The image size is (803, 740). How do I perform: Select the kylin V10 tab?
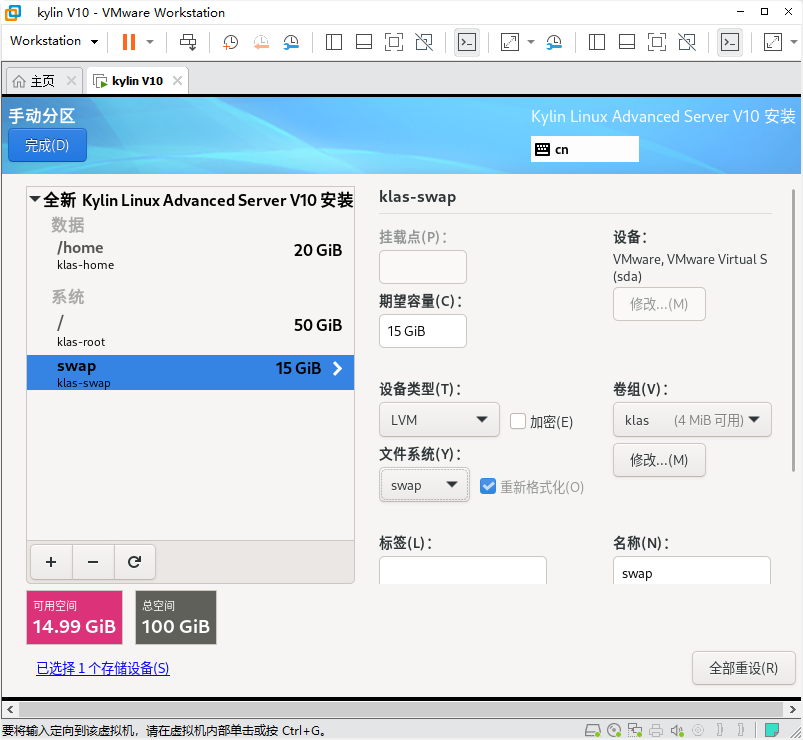tap(137, 81)
